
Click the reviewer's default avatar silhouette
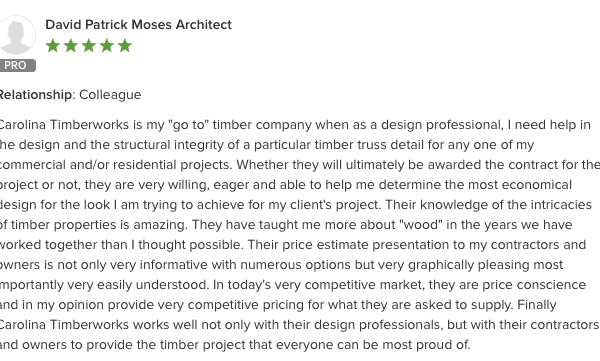[16, 35]
